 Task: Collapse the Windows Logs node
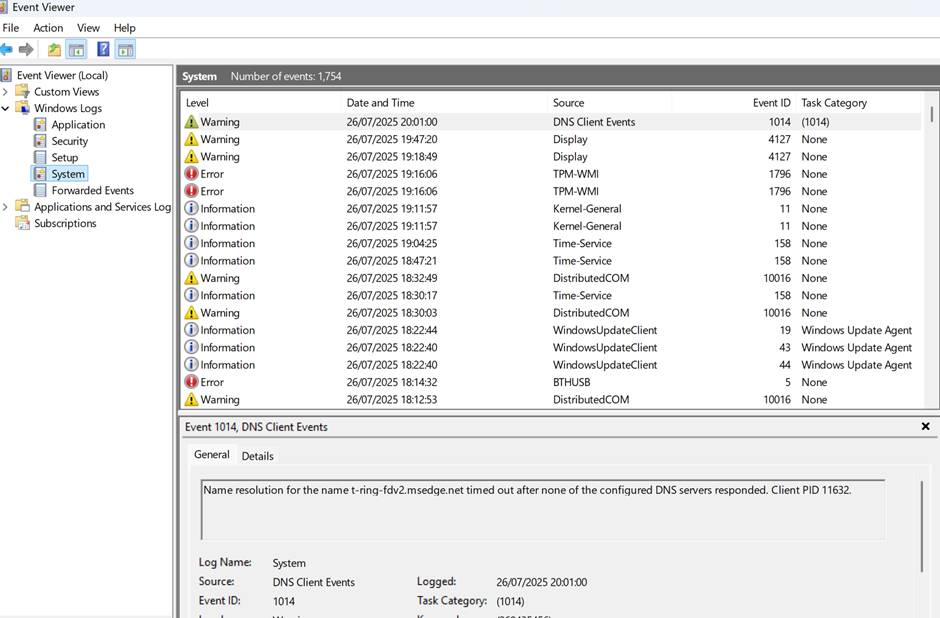(x=5, y=108)
